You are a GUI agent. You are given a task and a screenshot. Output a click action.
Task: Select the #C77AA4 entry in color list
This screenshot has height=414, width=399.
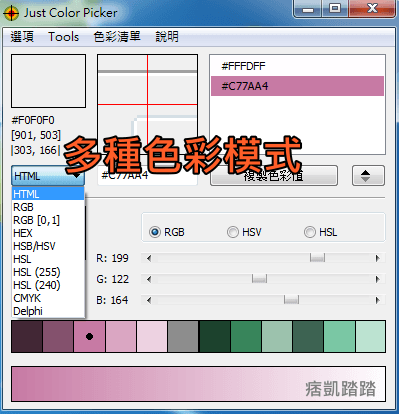click(297, 86)
